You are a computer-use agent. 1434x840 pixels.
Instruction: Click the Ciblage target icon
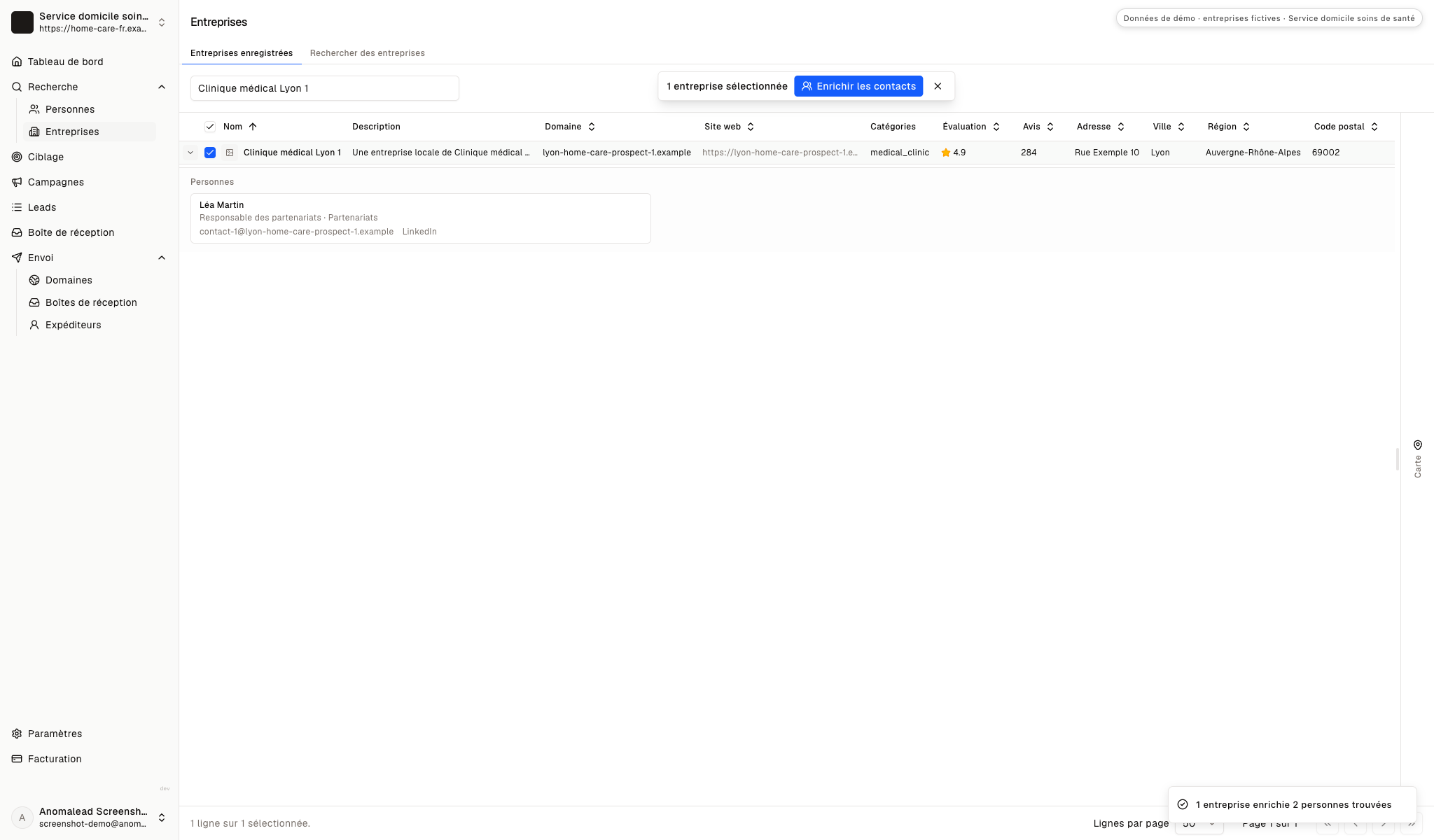point(17,157)
